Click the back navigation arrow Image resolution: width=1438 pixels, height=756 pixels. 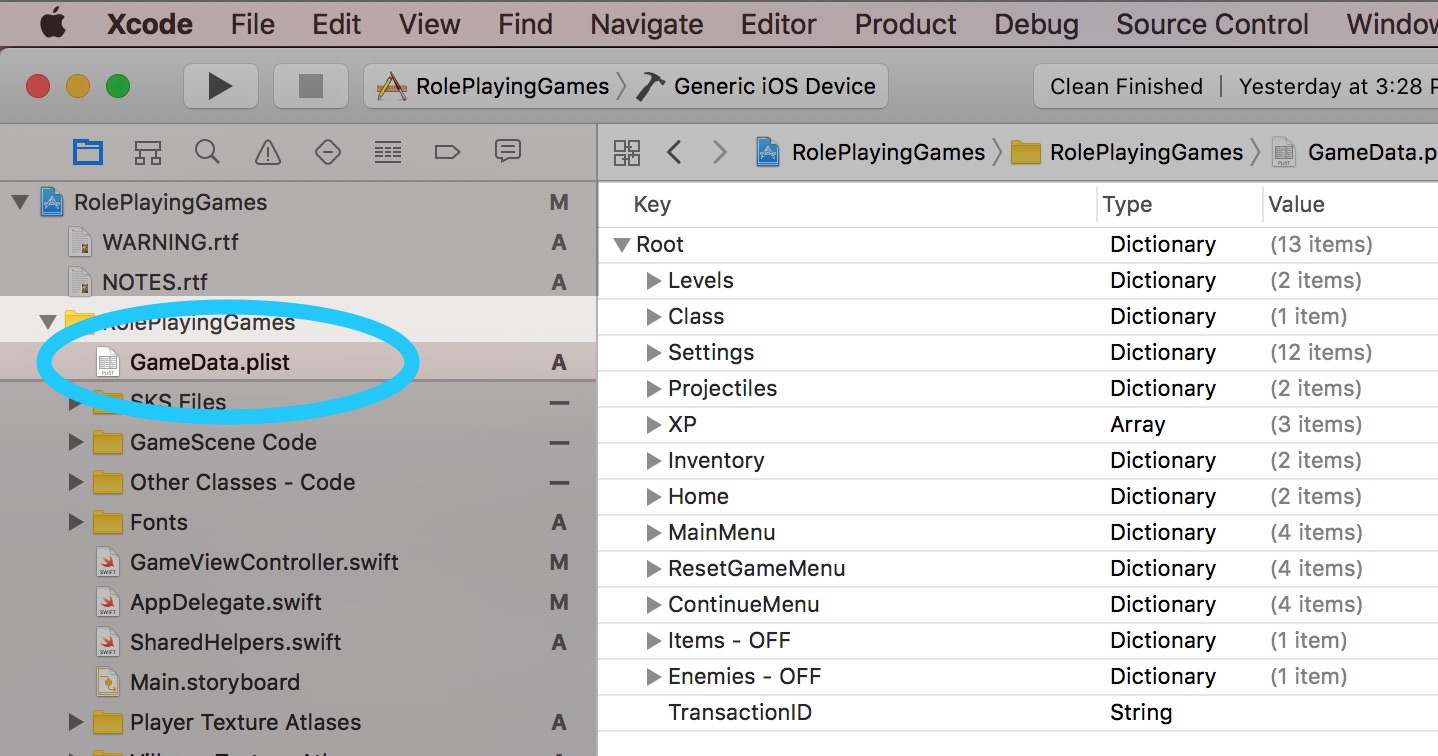click(674, 151)
